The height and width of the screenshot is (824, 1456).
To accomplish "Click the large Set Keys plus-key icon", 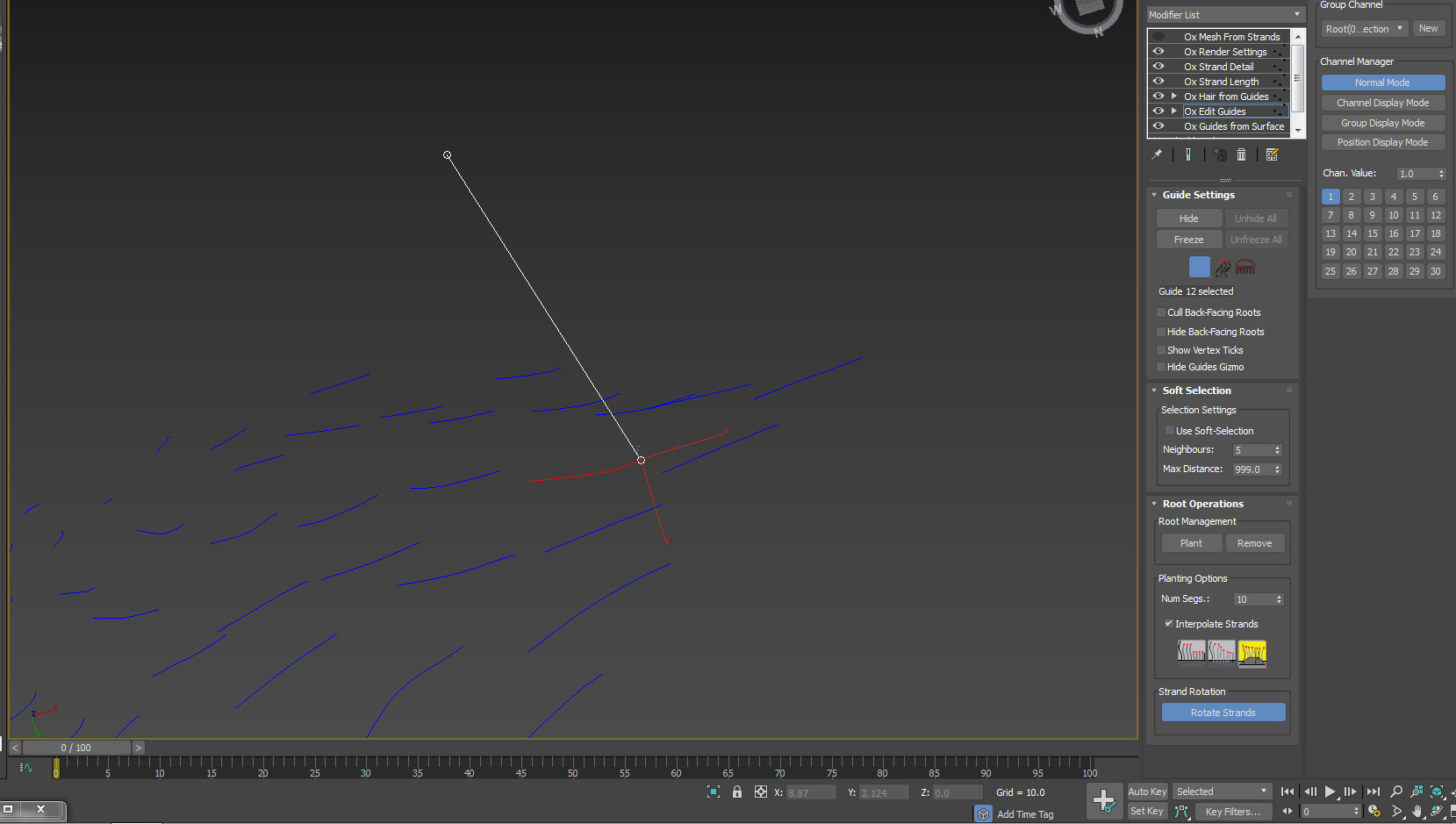I will pyautogui.click(x=1104, y=800).
